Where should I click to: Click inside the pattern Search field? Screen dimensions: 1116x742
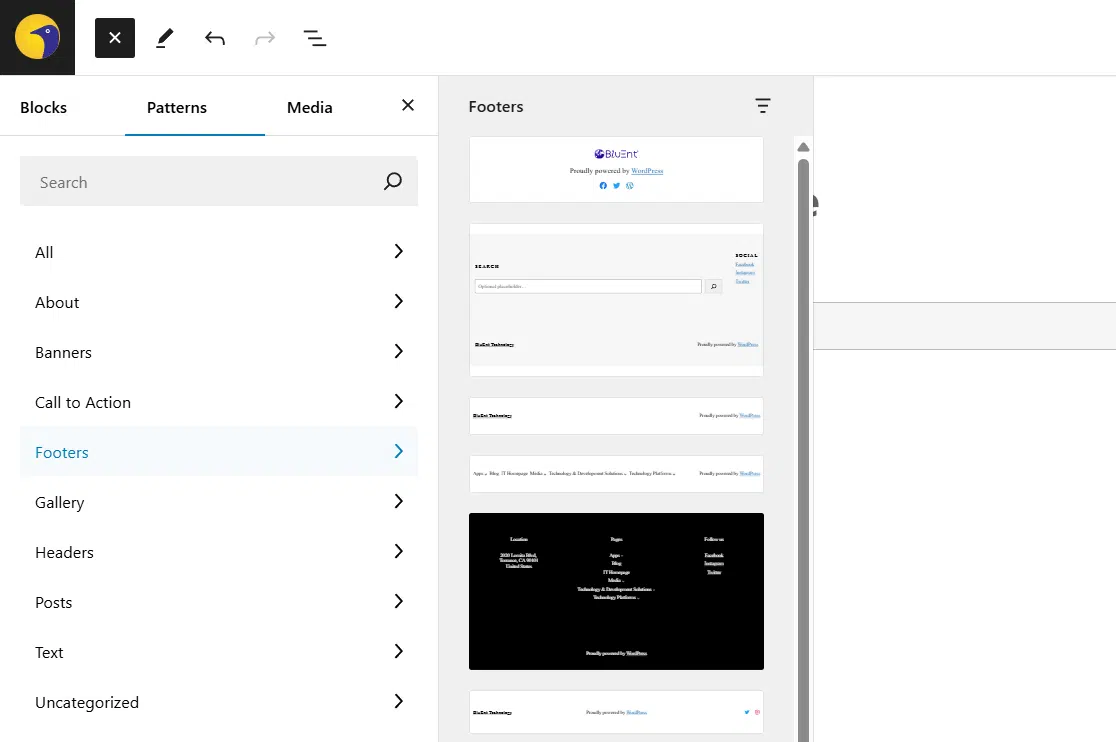(200, 181)
